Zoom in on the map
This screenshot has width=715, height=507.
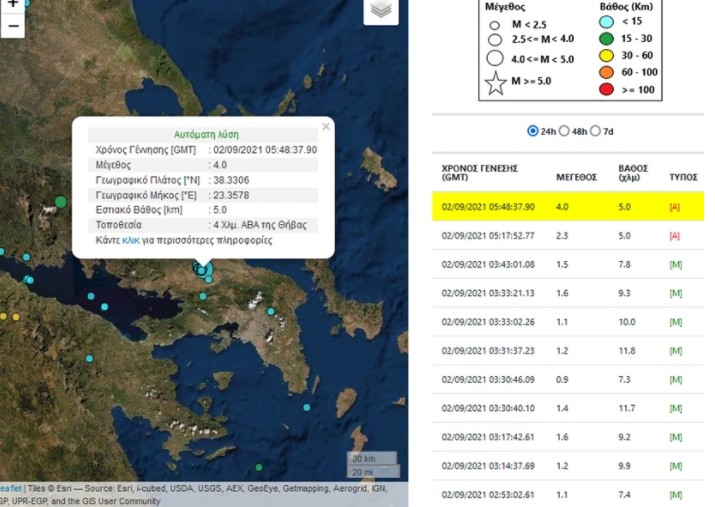(x=12, y=5)
